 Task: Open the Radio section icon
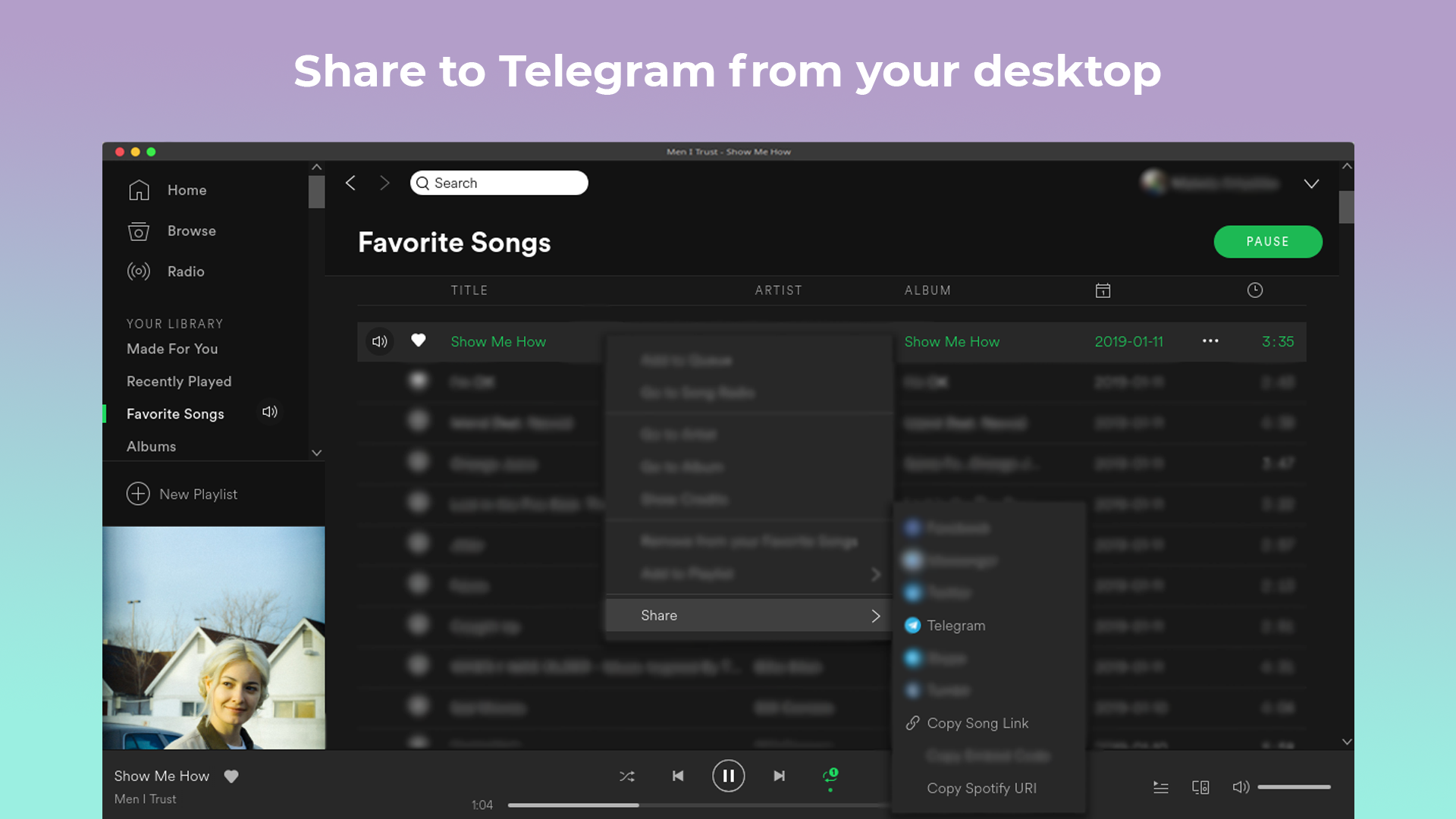[x=139, y=271]
